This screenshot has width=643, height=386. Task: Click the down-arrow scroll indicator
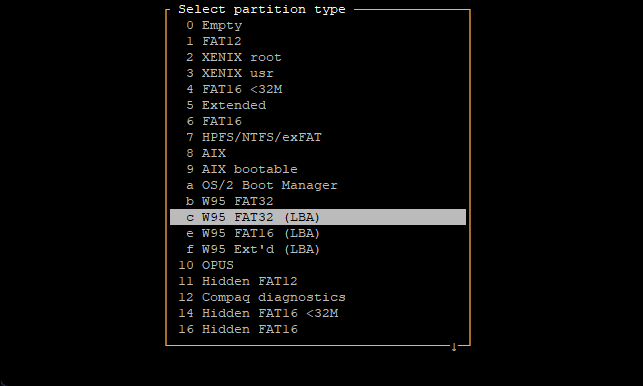(454, 347)
